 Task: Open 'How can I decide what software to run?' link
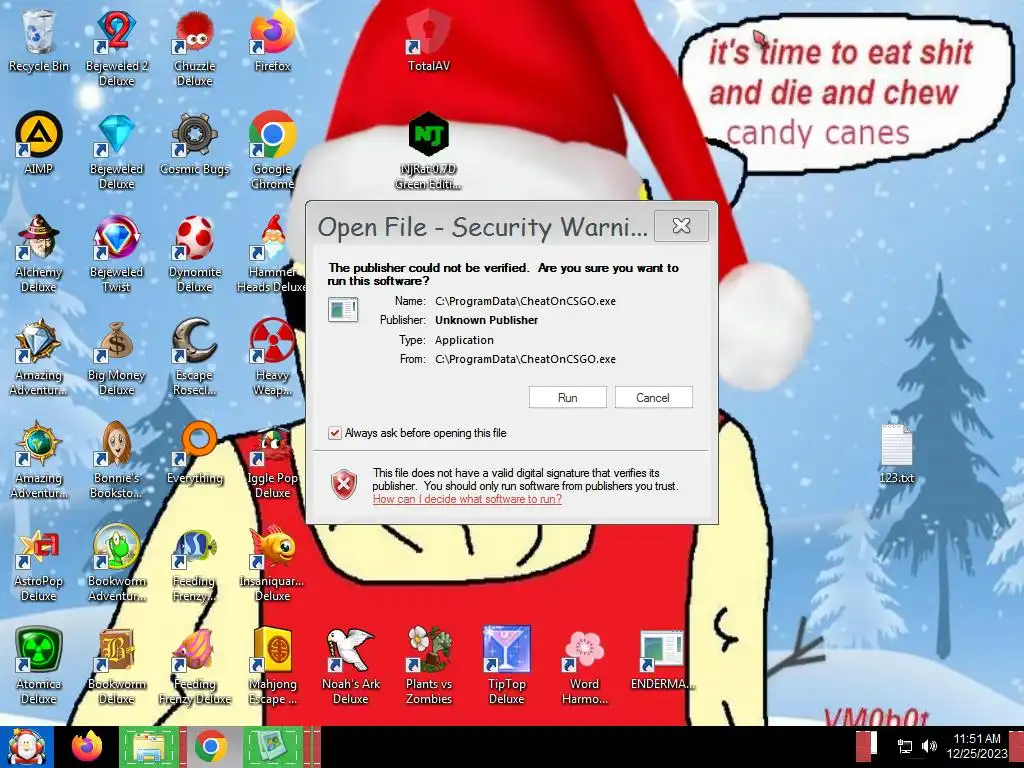pos(467,499)
